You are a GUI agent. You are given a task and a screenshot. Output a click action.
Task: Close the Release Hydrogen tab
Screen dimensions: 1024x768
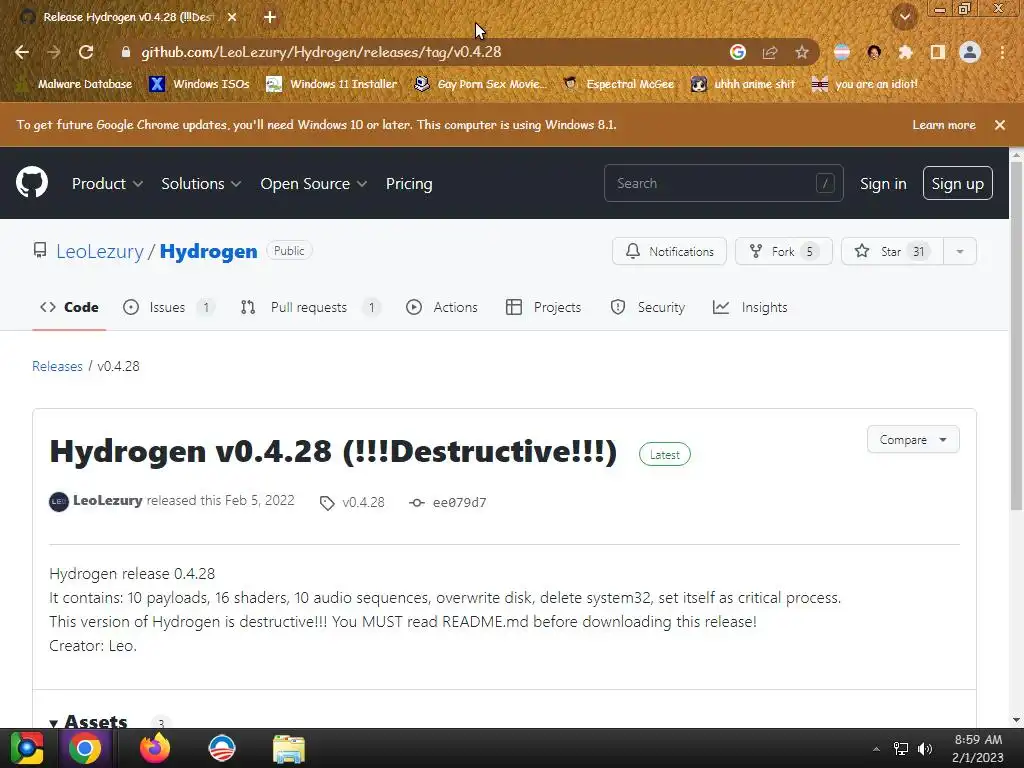(x=232, y=18)
